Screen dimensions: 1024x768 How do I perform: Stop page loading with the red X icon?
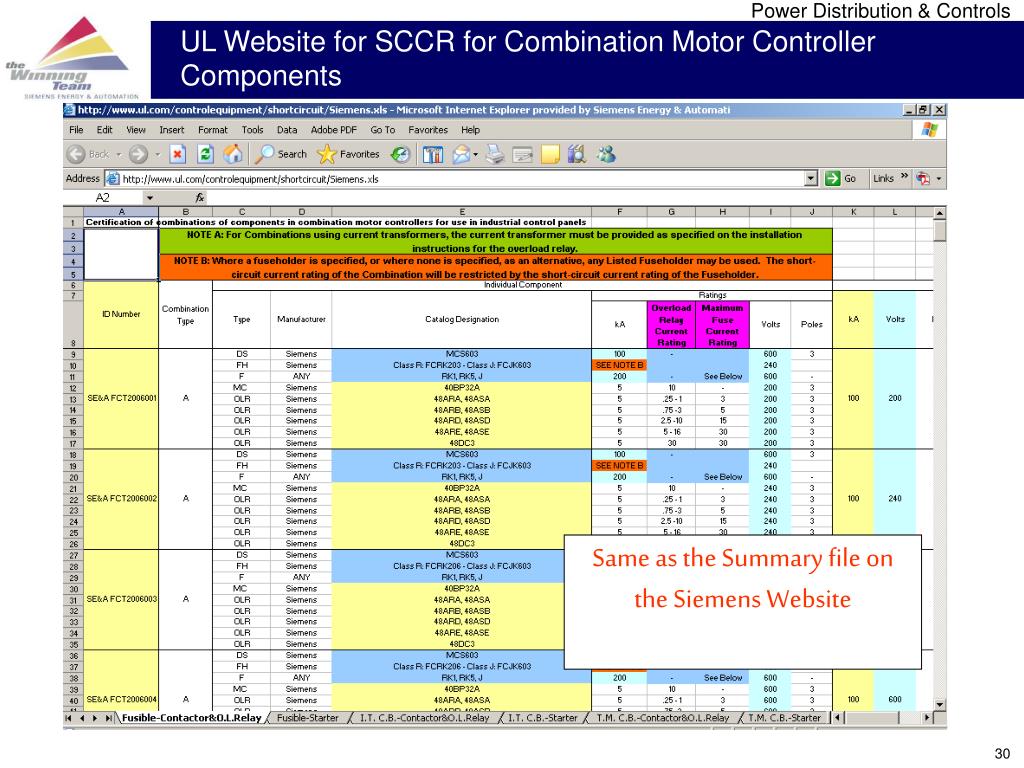click(177, 154)
